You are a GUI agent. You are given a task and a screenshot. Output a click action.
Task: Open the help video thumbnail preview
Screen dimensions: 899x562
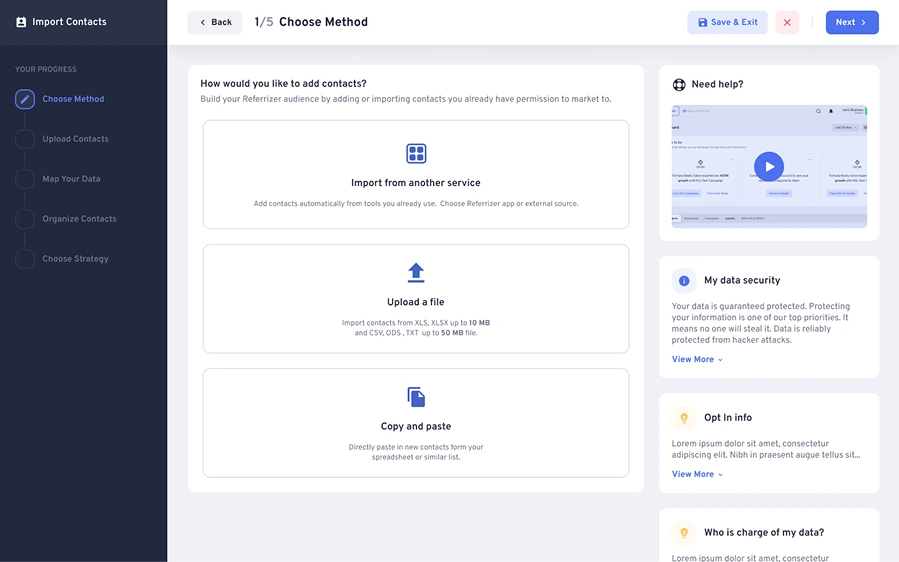(769, 167)
